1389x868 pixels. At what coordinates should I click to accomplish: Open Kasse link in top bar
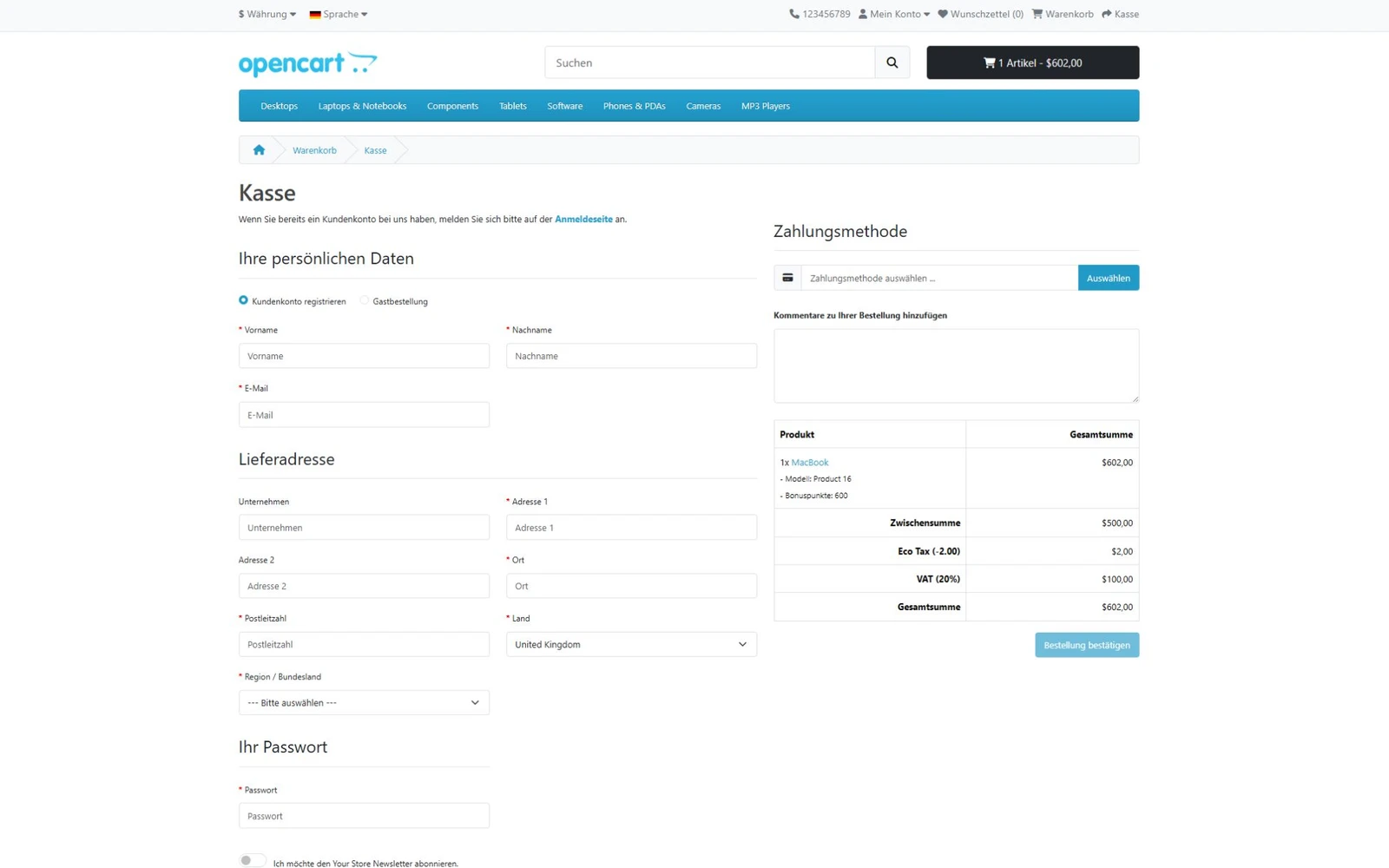[x=1121, y=14]
